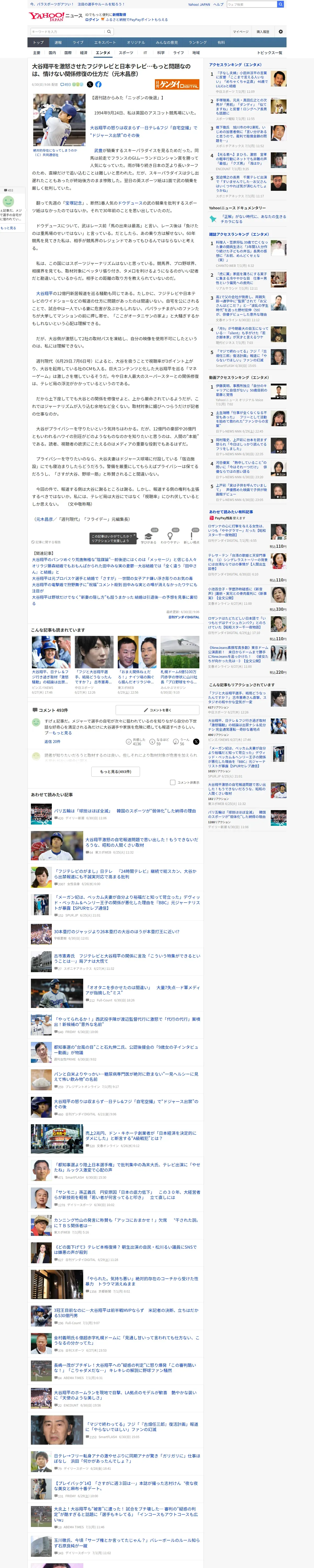This screenshot has height=1568, width=314.
Task: Open the ランキング navigation tab
Action: pos(198,43)
